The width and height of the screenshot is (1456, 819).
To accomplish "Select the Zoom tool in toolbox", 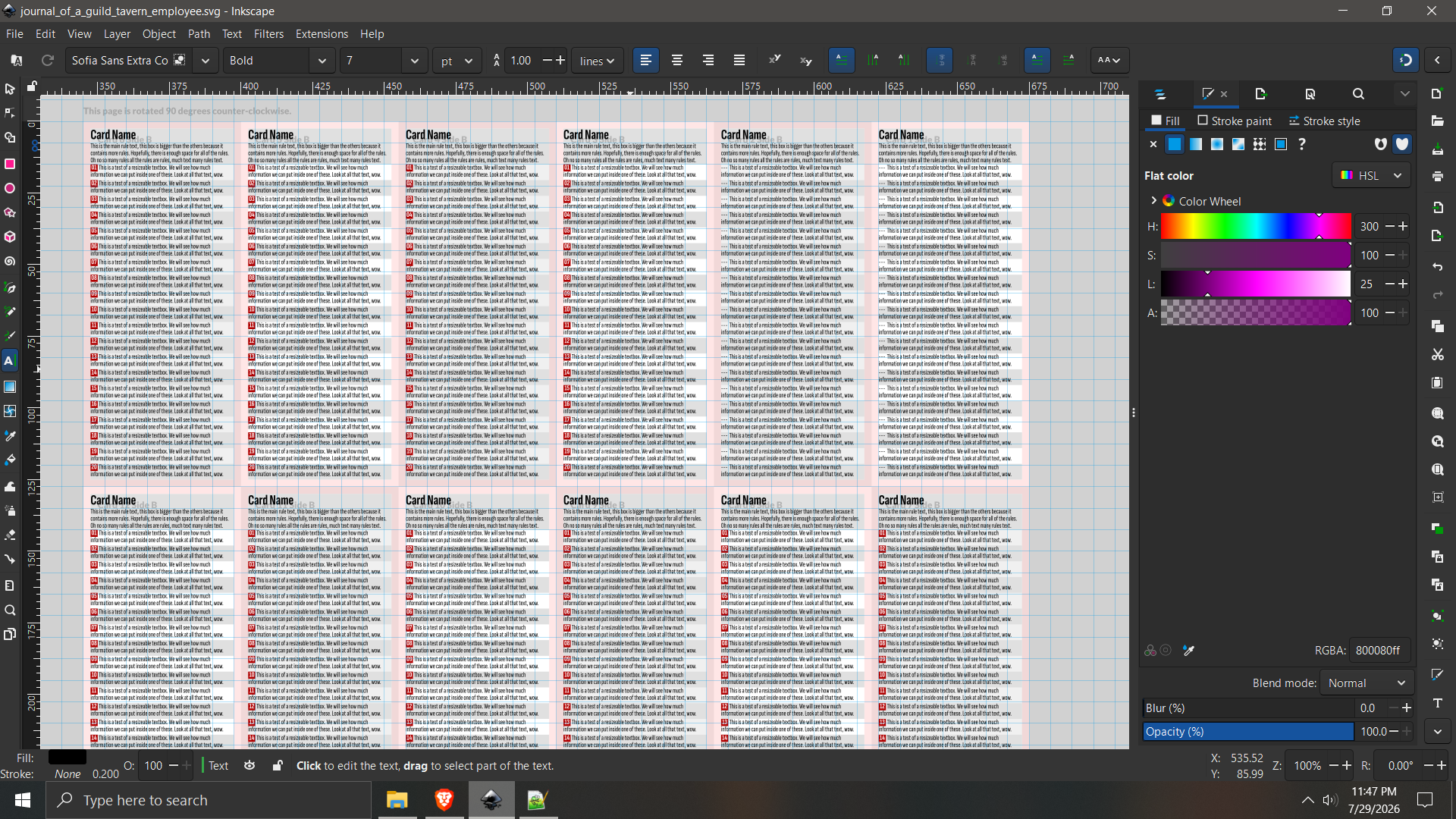I will (10, 610).
